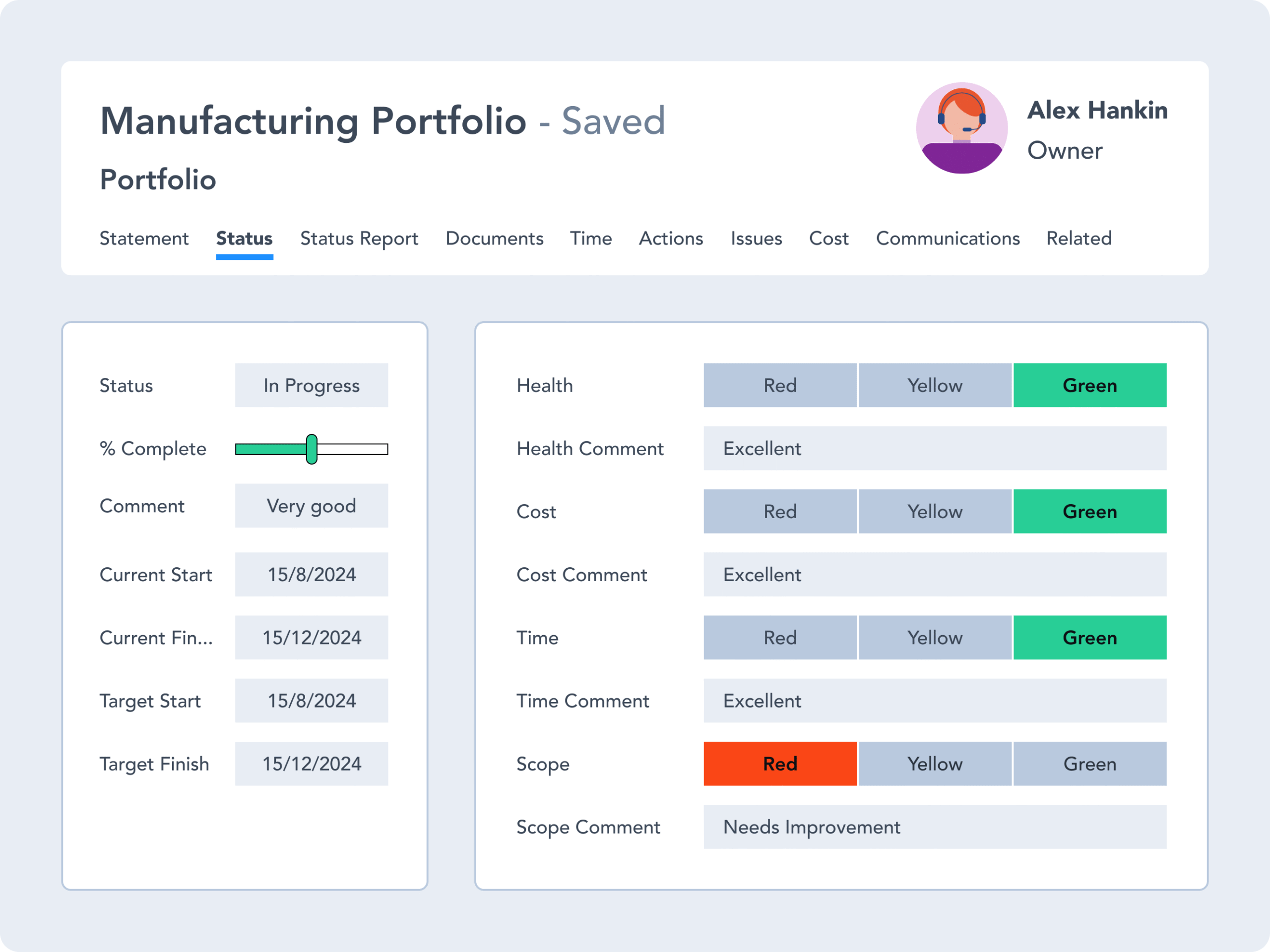Click the Alex Hankin owner avatar
Image resolution: width=1270 pixels, height=952 pixels.
tap(962, 128)
